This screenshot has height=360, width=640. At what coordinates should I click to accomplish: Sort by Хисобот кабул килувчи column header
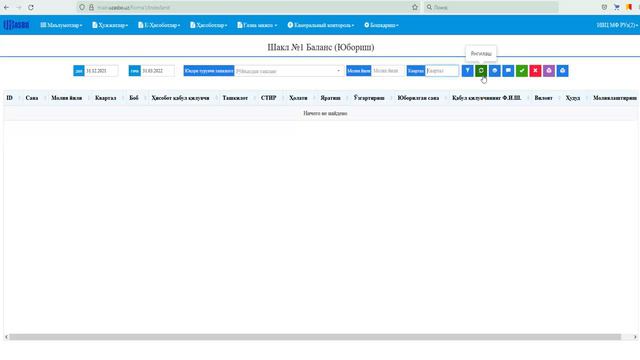click(180, 98)
